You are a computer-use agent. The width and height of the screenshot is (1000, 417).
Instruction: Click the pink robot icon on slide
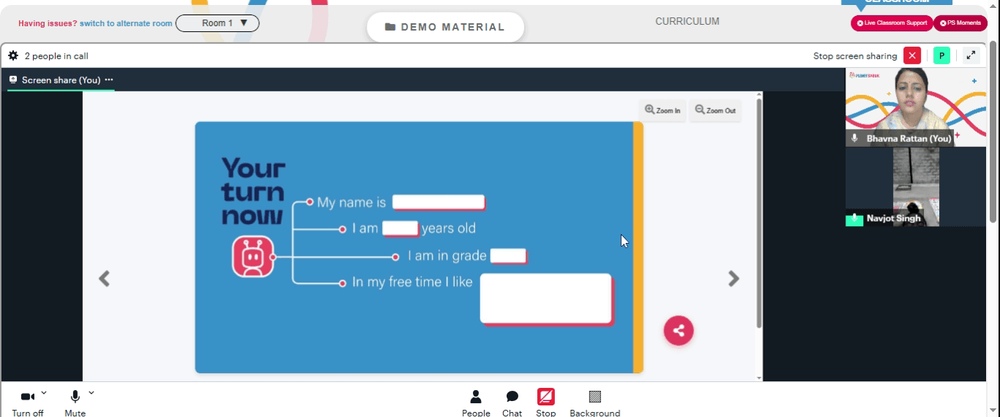(x=253, y=257)
